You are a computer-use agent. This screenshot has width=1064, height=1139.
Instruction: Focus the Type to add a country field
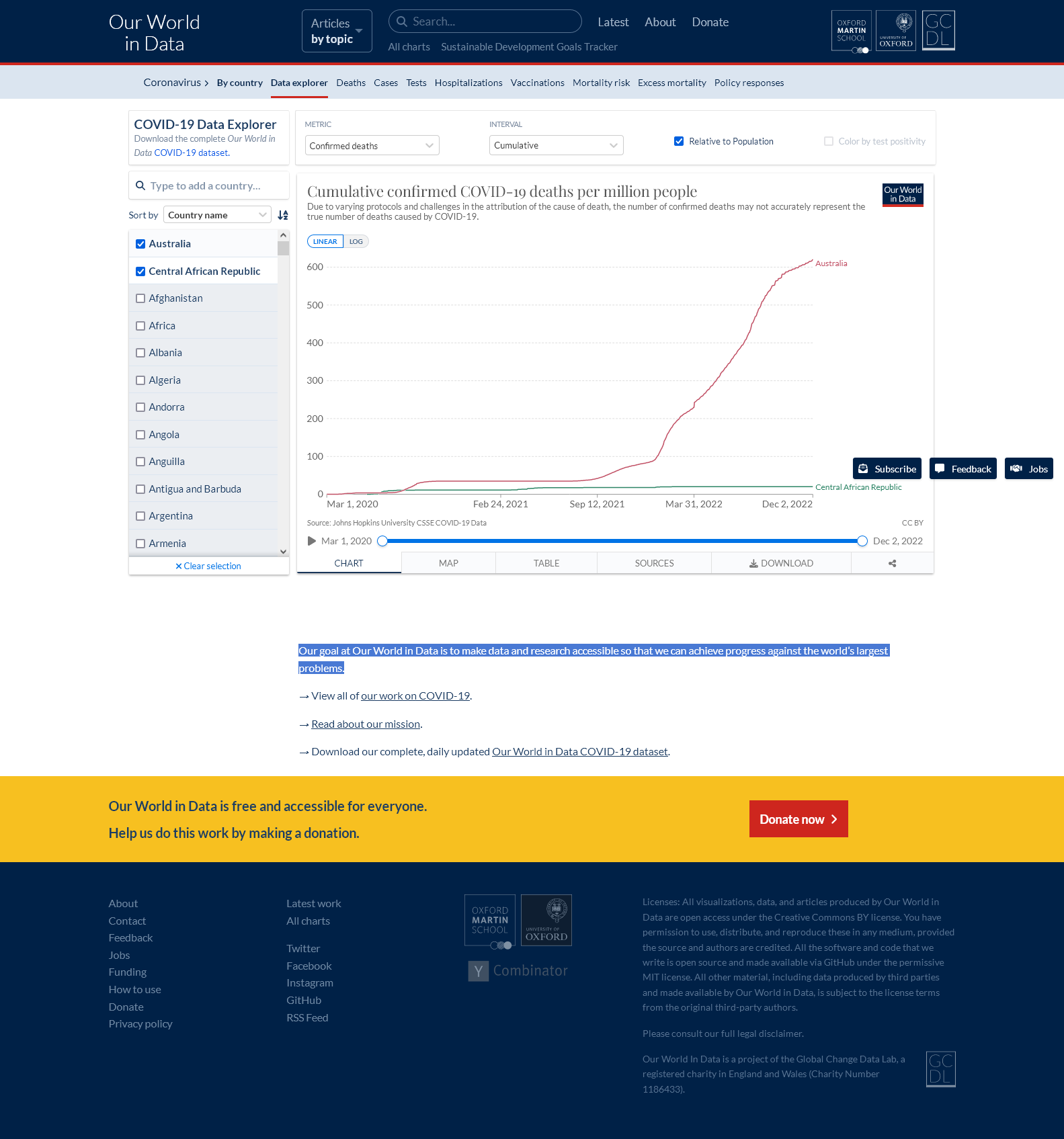(208, 185)
